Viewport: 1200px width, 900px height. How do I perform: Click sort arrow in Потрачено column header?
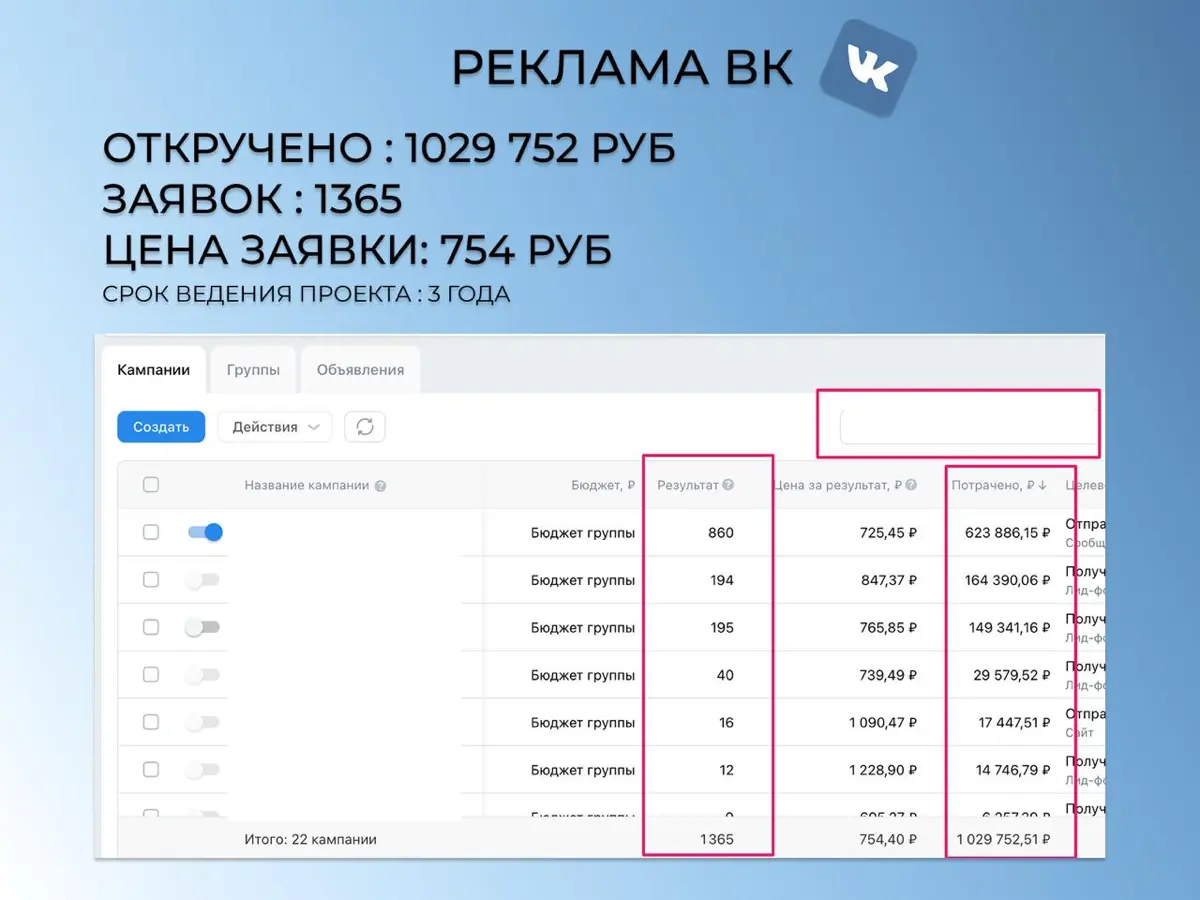point(1043,485)
